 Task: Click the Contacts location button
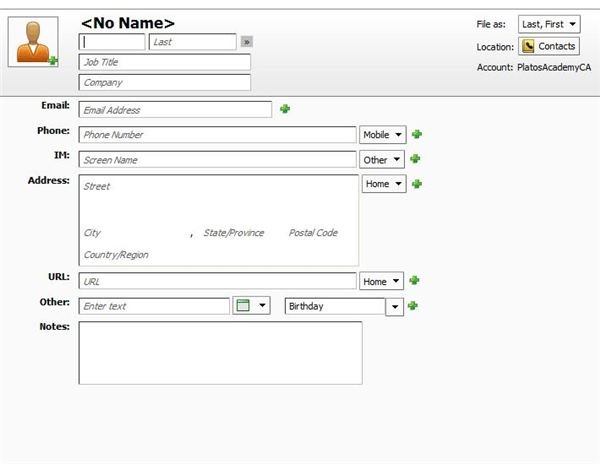pyautogui.click(x=549, y=46)
